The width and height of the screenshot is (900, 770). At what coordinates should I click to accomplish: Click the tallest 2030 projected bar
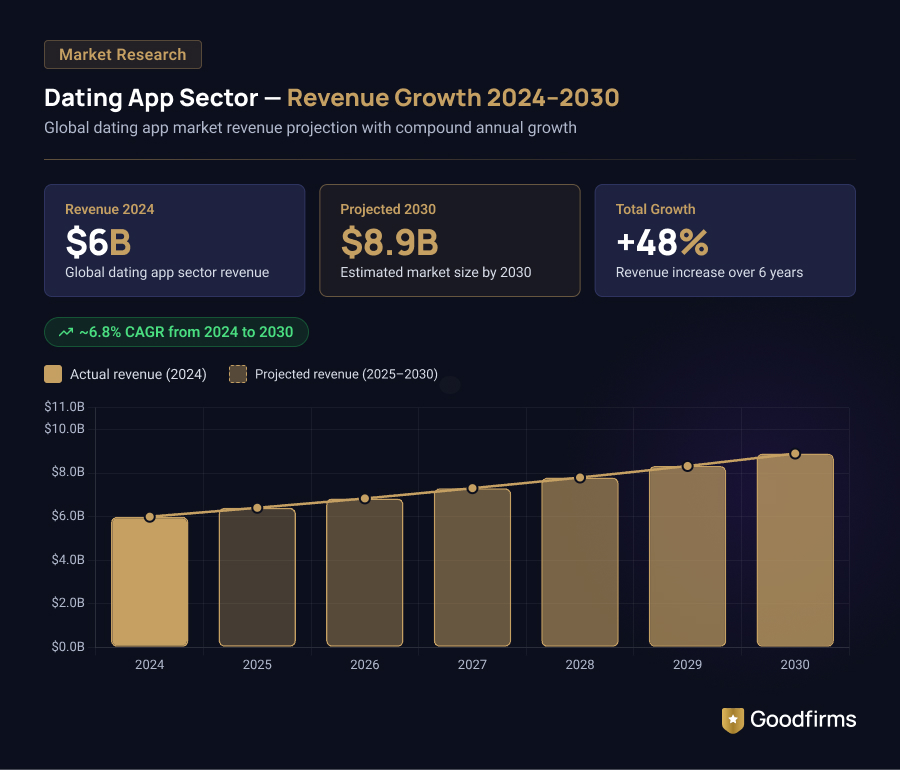point(795,550)
